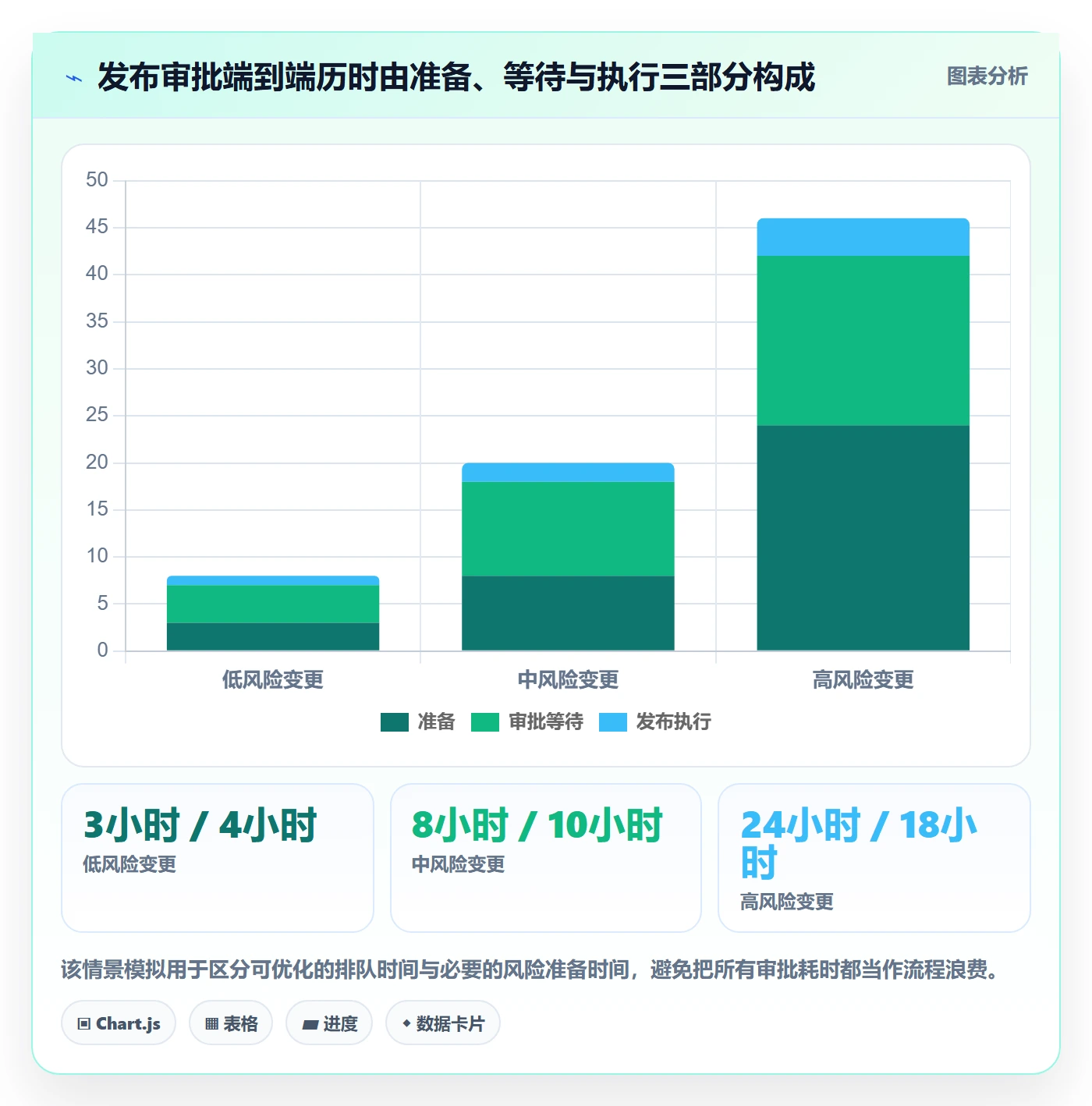Select the 表格 tag chip
The image size is (1092, 1106).
231,1023
